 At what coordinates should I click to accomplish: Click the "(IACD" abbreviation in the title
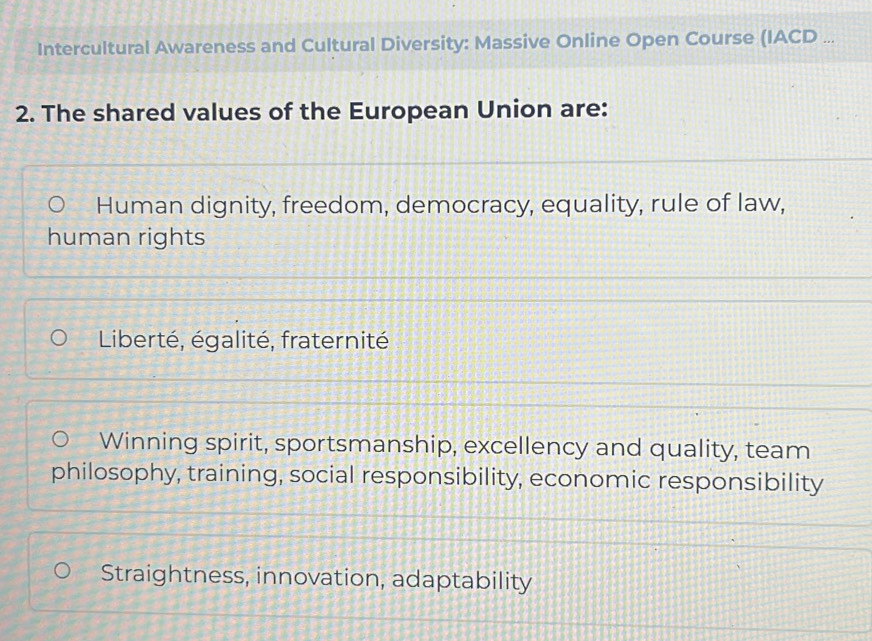pos(789,38)
